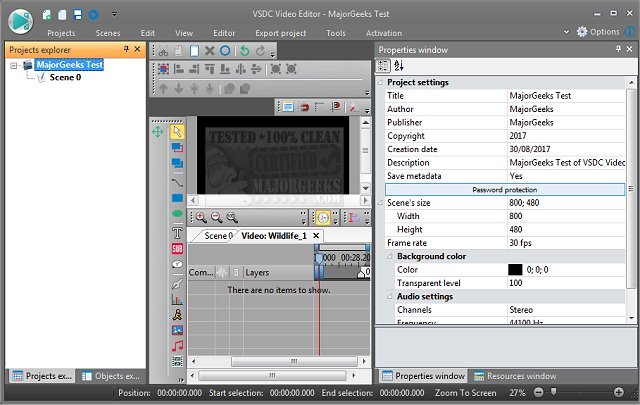Select the animation (running figure) tool
Screen dimensions: 640x405
pos(177,314)
